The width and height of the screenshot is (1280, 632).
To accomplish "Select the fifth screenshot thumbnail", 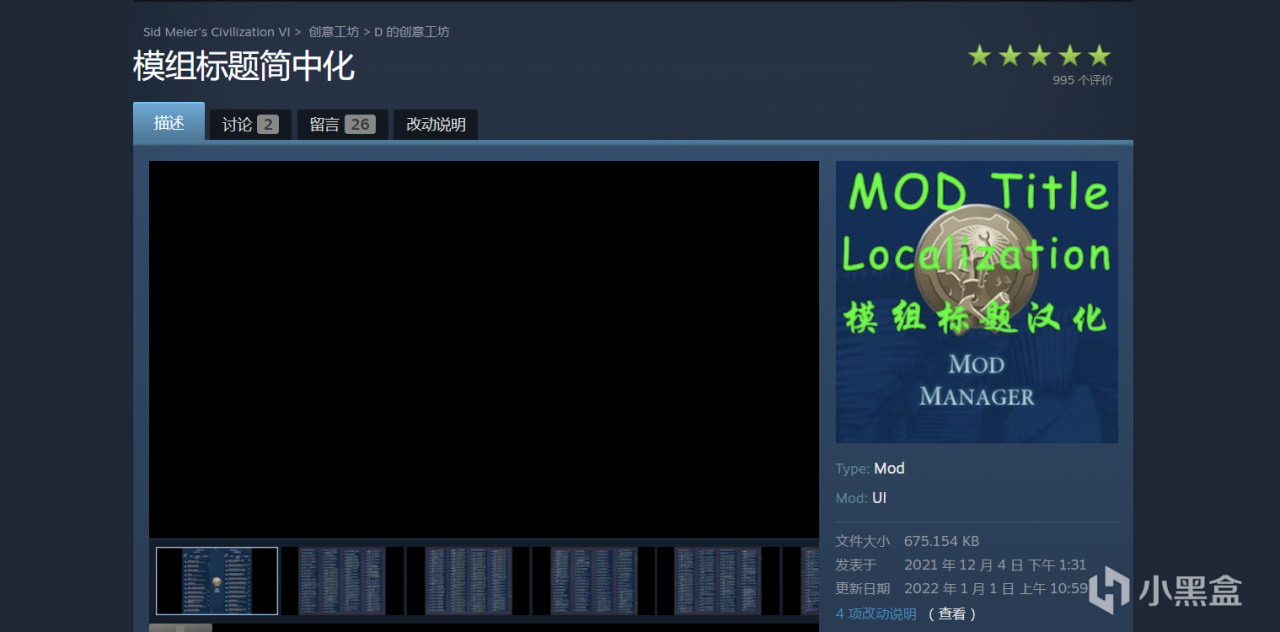I will (718, 581).
